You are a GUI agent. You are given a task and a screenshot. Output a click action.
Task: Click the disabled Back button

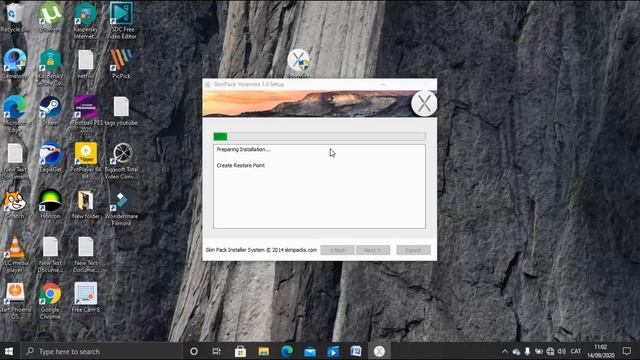coord(337,250)
